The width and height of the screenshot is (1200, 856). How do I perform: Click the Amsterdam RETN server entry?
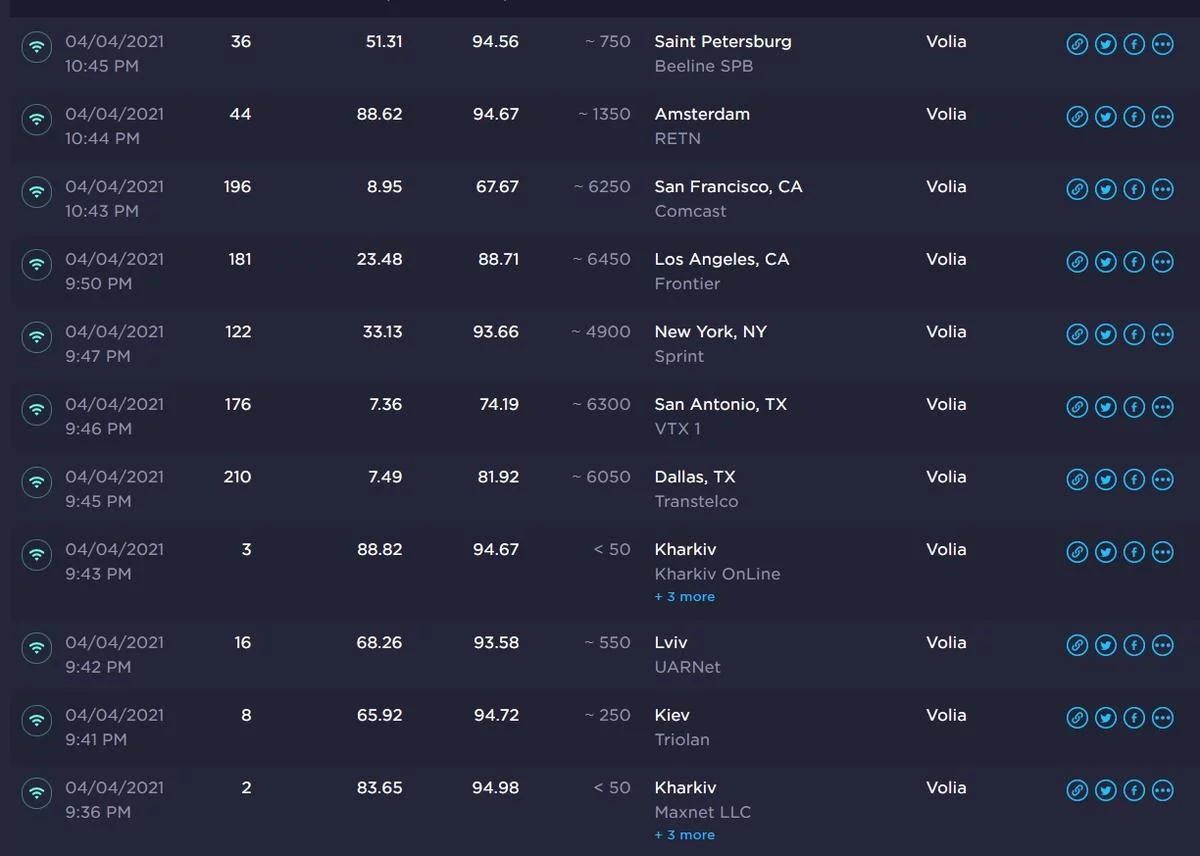tap(701, 114)
